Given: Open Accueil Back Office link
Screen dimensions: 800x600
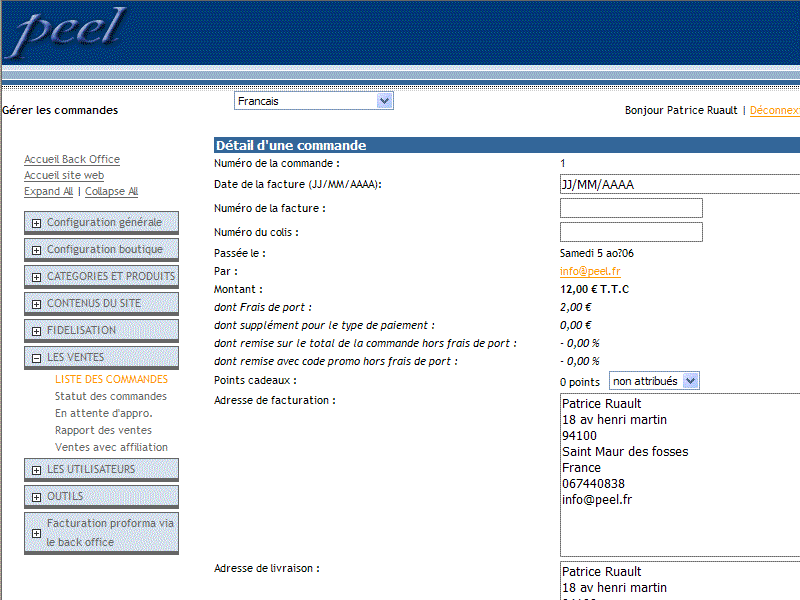Looking at the screenshot, I should tap(72, 159).
